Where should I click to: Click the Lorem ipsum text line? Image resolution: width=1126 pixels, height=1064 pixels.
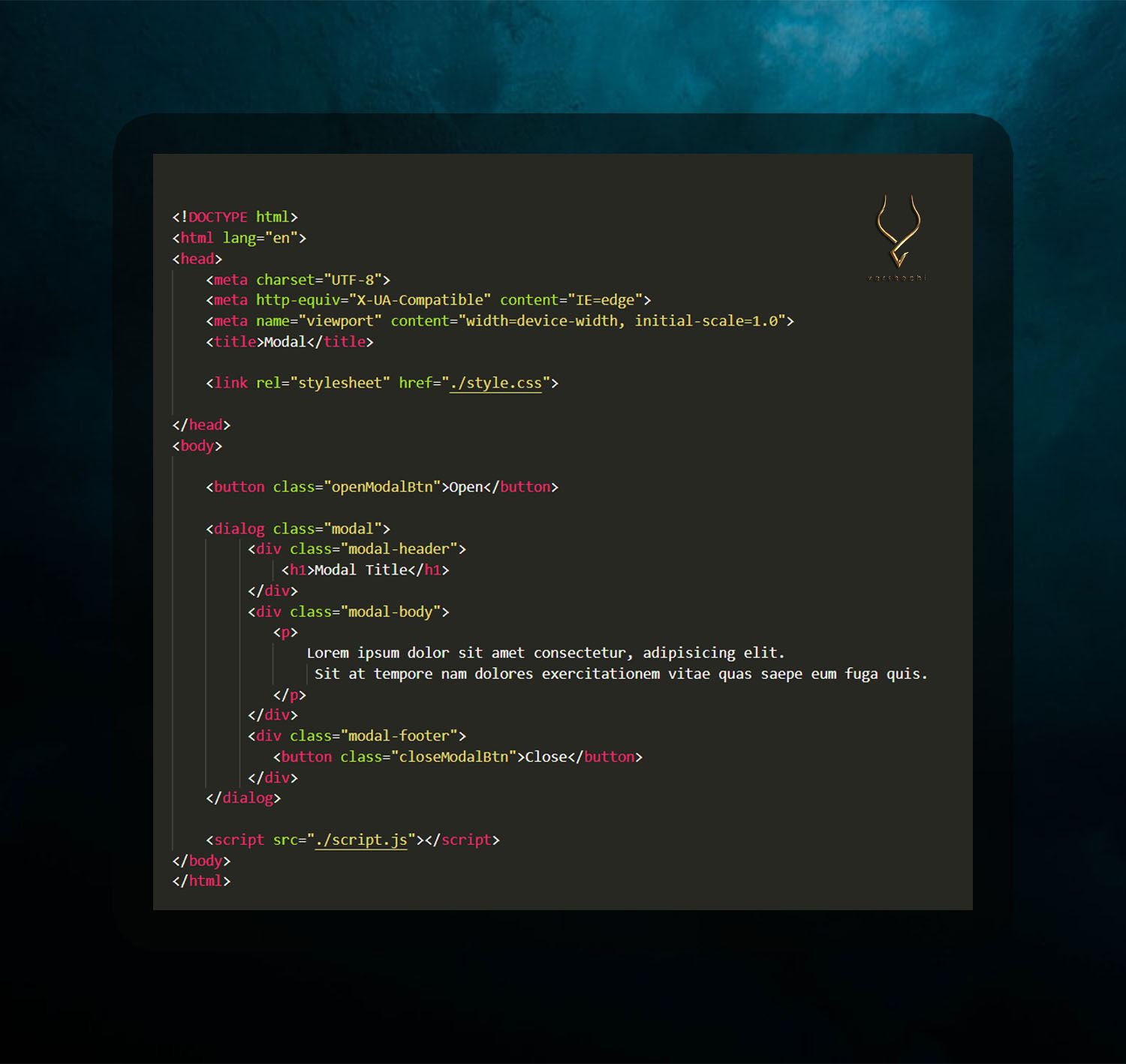(545, 653)
